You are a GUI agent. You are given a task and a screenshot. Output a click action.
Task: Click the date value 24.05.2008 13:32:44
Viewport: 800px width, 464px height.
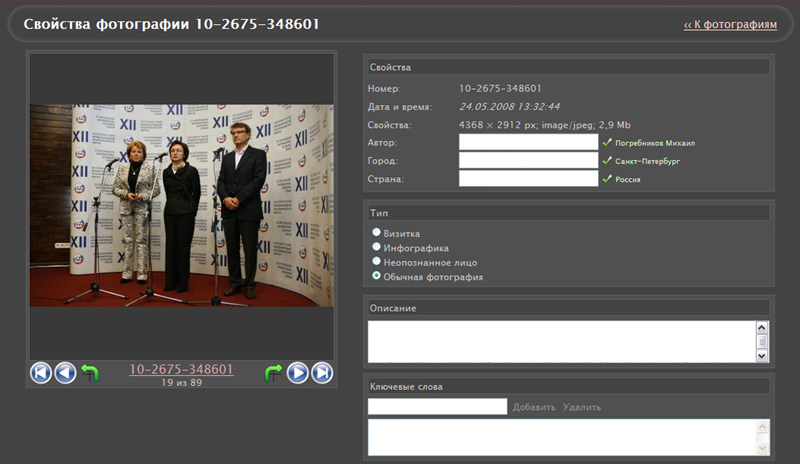tap(509, 107)
